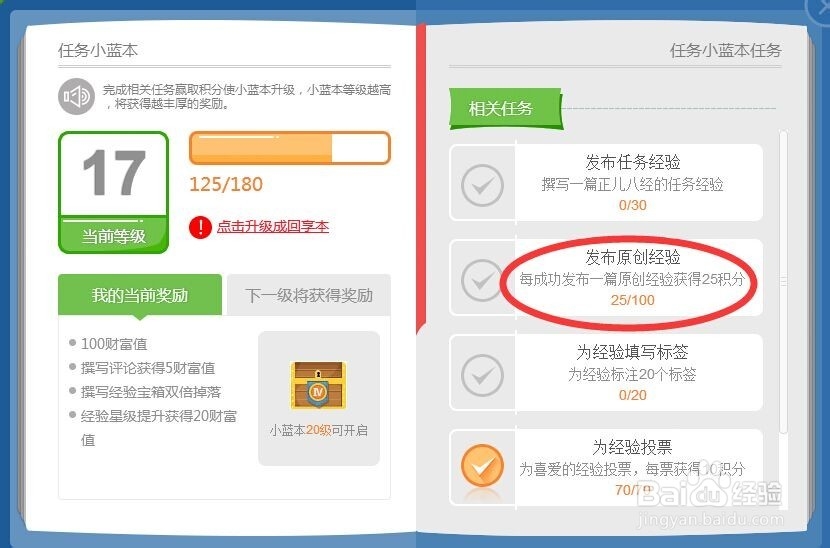Click the task list vertical scrollbar
The width and height of the screenshot is (830, 548).
pos(783,281)
